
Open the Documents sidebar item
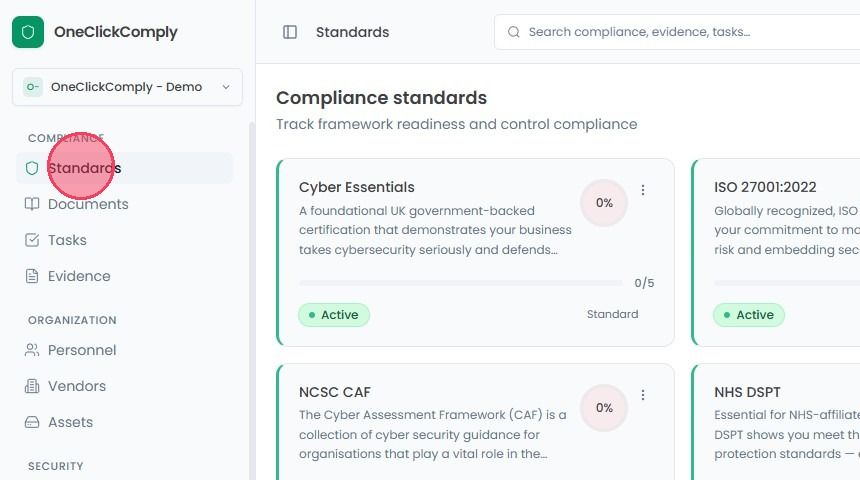pos(125,204)
